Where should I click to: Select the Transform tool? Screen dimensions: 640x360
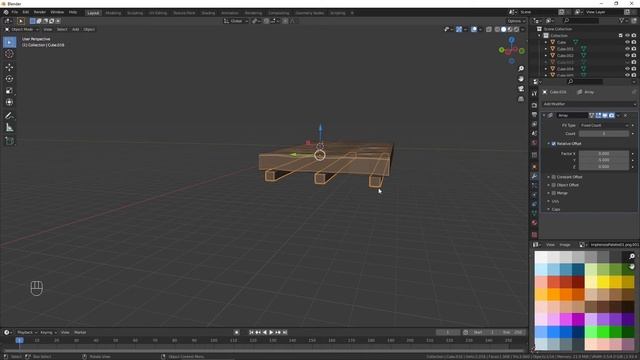9,102
